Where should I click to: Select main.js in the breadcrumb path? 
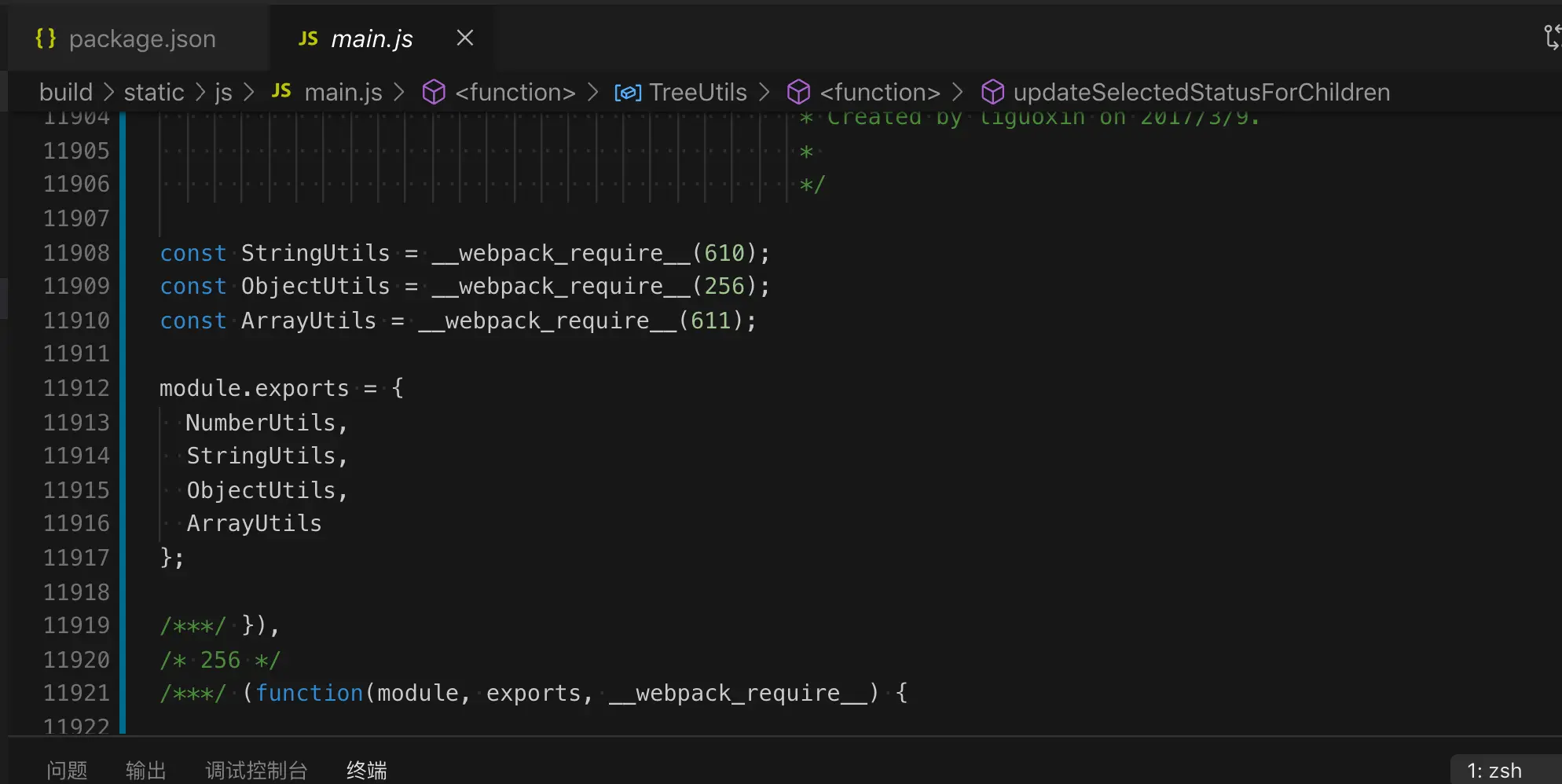pyautogui.click(x=343, y=93)
